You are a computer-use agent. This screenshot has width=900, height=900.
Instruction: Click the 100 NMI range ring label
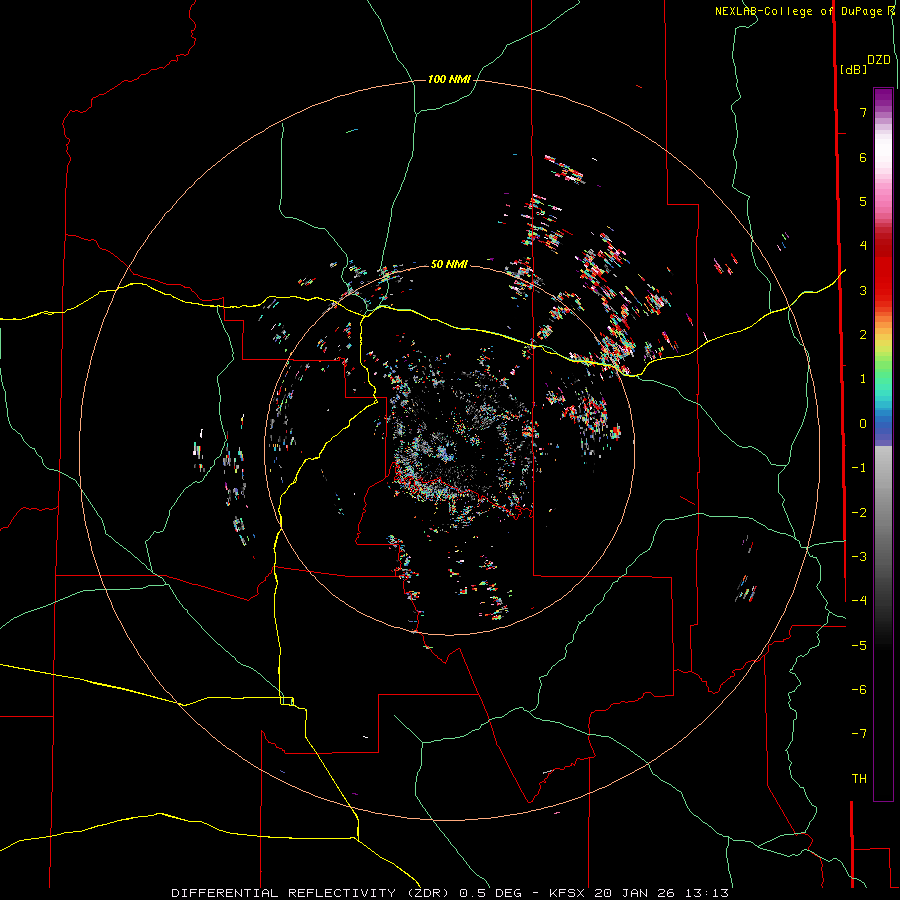pyautogui.click(x=449, y=79)
